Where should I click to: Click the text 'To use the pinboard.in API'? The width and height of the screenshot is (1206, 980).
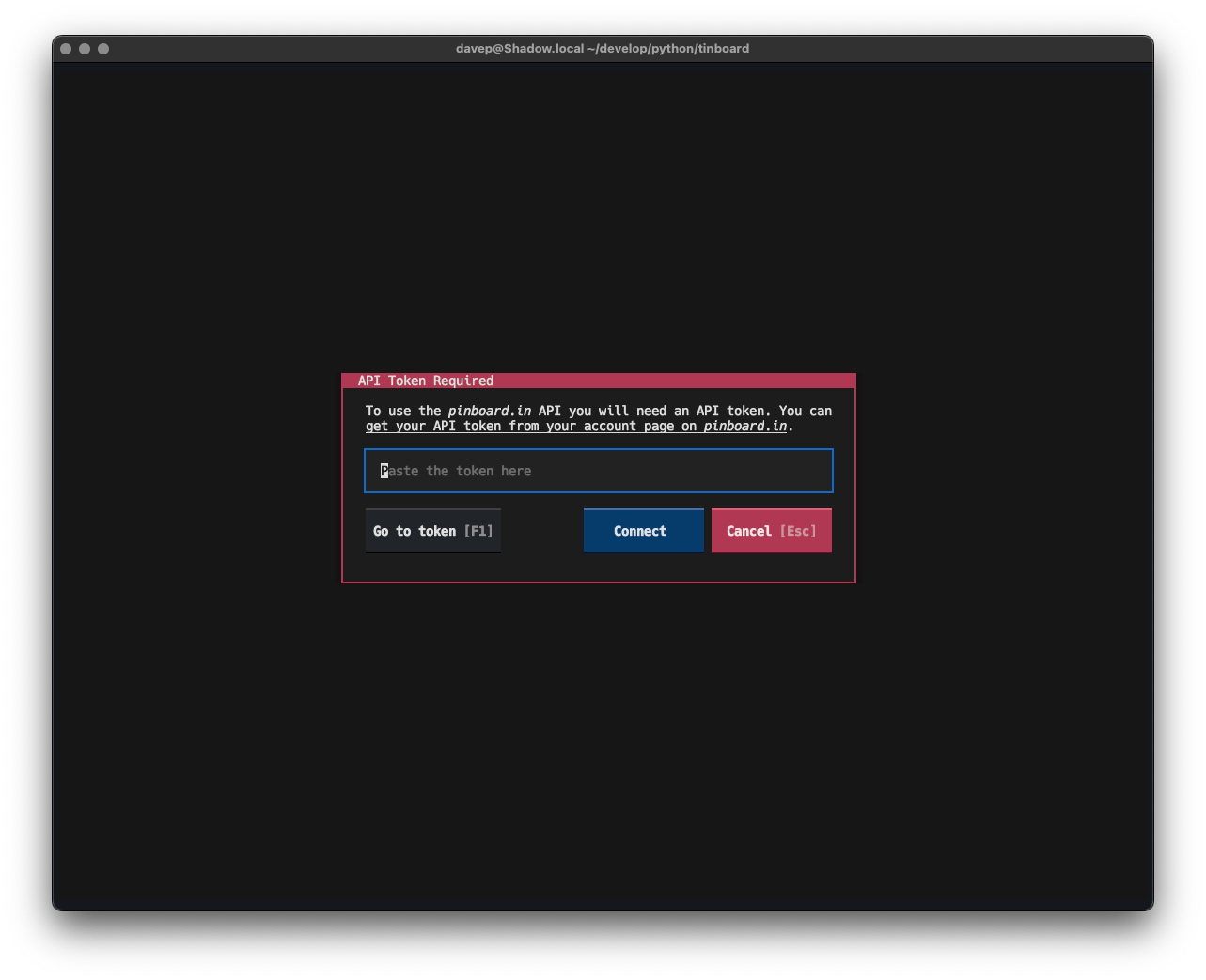click(x=463, y=411)
